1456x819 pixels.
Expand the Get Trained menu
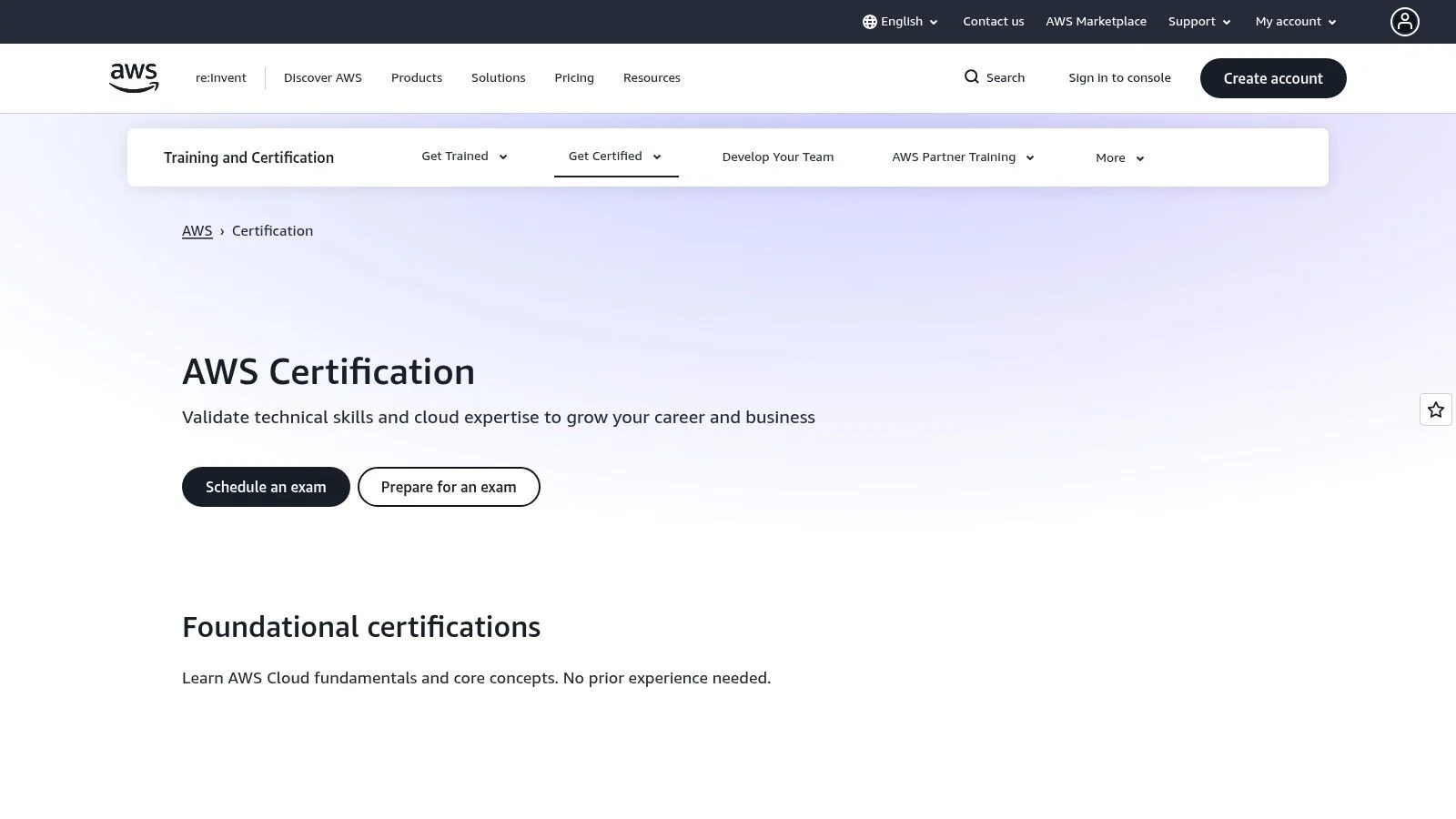[464, 157]
